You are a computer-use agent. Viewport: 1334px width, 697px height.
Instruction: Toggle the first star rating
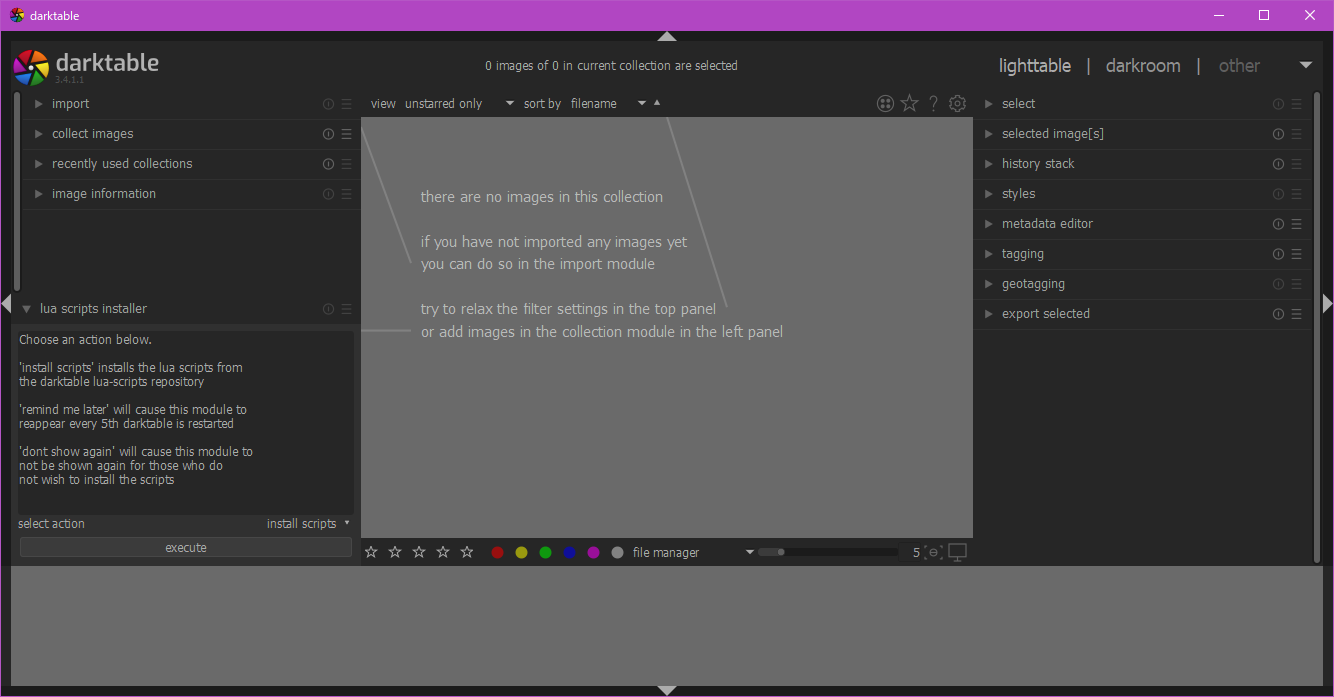tap(371, 552)
